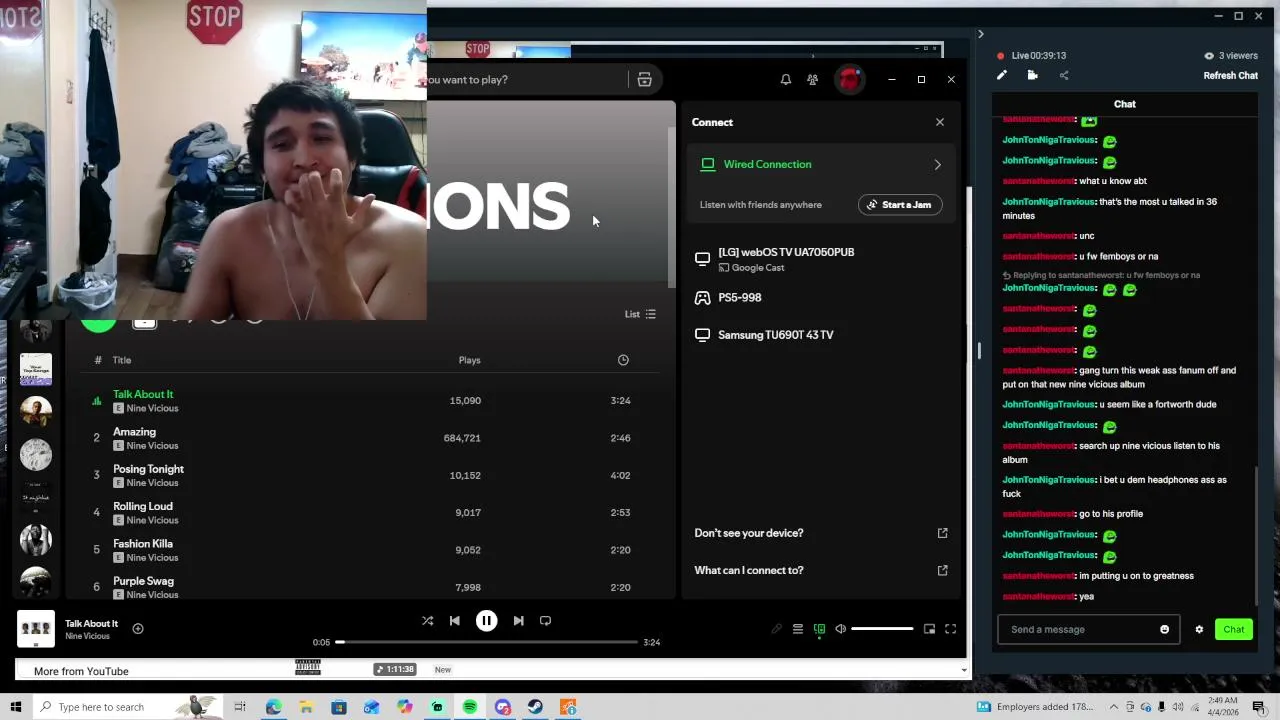Image resolution: width=1280 pixels, height=720 pixels.
Task: Open the Don't see your device link
Action: [821, 533]
